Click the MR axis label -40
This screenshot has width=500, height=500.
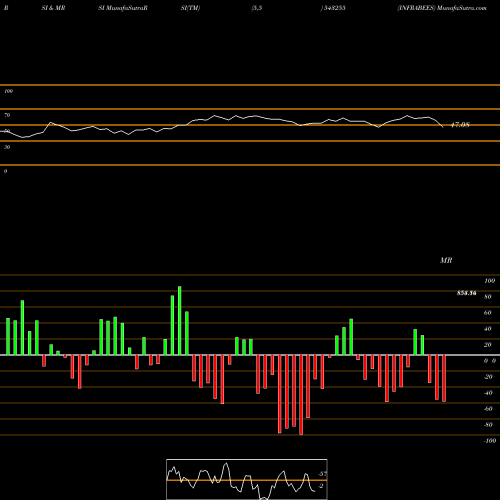pyautogui.click(x=488, y=393)
